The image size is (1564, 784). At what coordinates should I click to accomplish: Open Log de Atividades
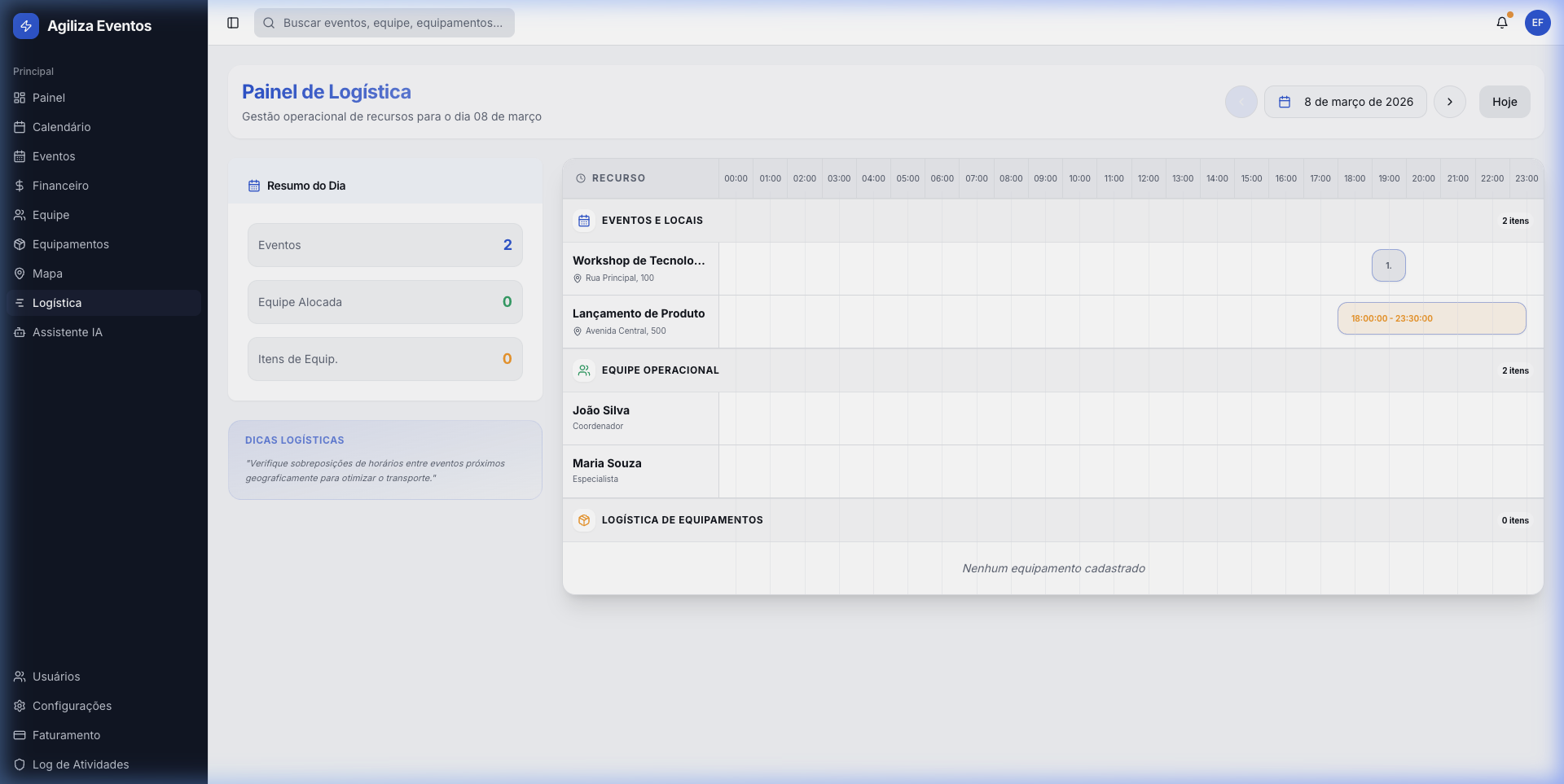(x=80, y=764)
